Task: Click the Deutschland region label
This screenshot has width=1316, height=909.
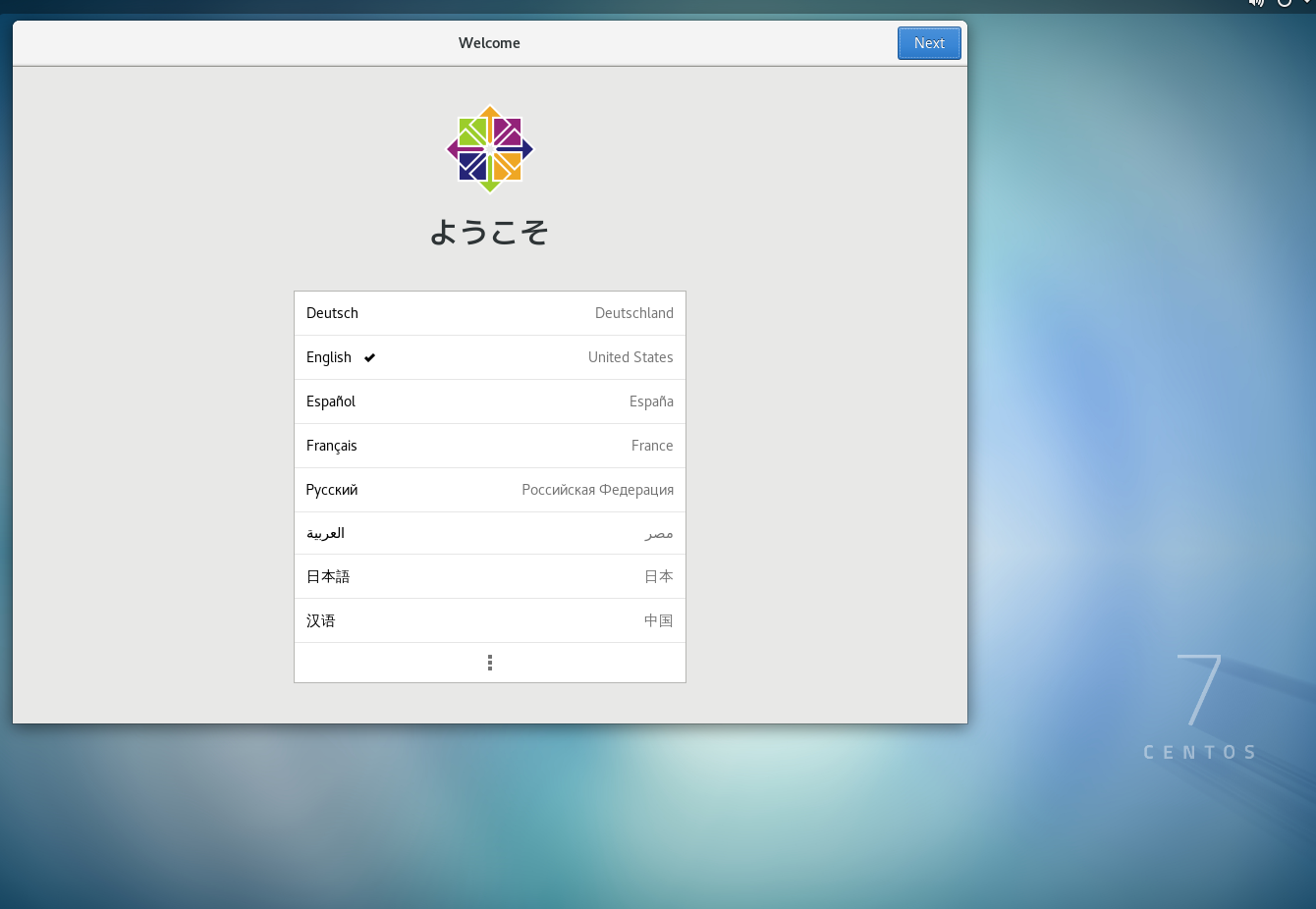Action: click(x=633, y=313)
